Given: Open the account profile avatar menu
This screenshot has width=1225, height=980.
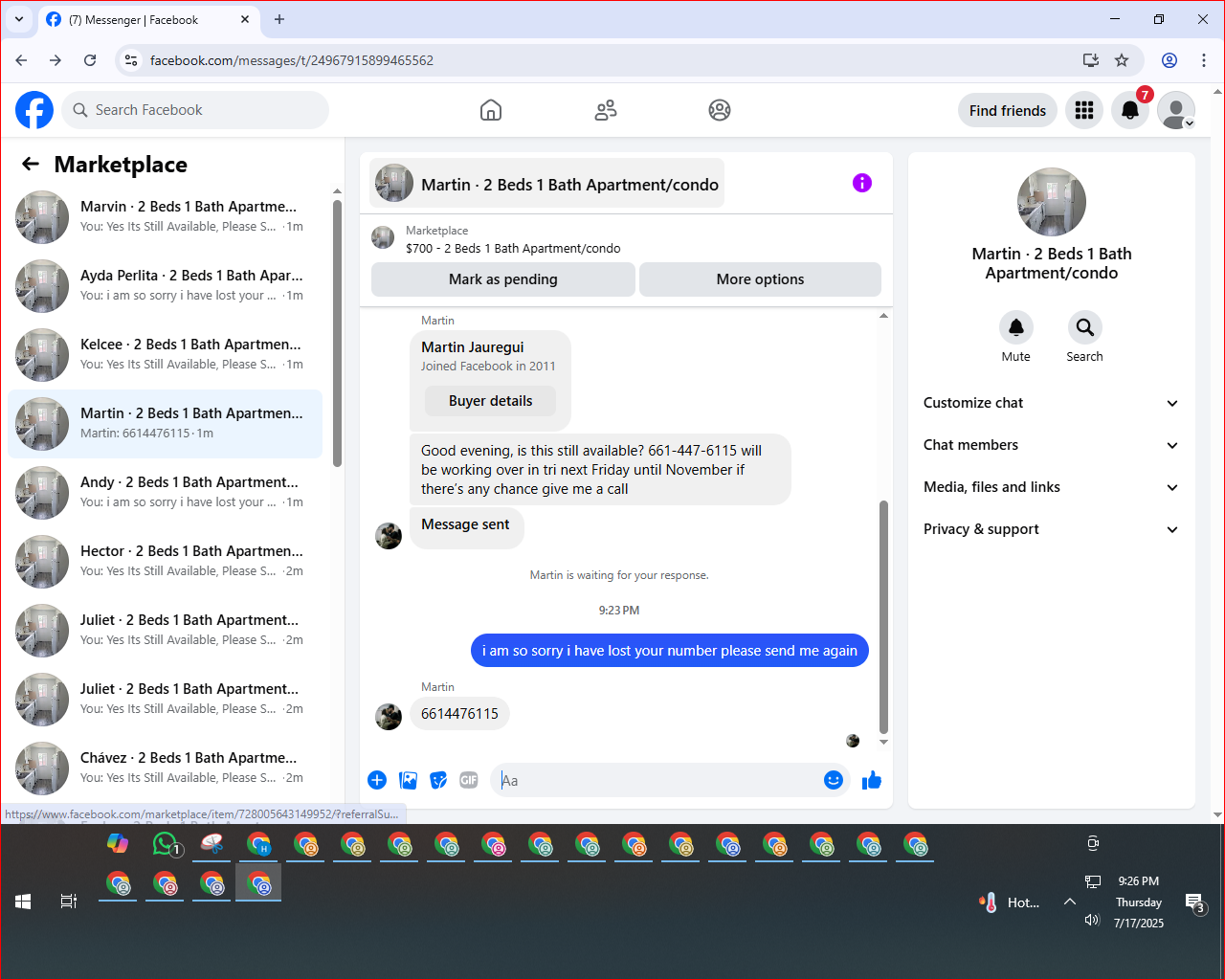Looking at the screenshot, I should [1176, 111].
